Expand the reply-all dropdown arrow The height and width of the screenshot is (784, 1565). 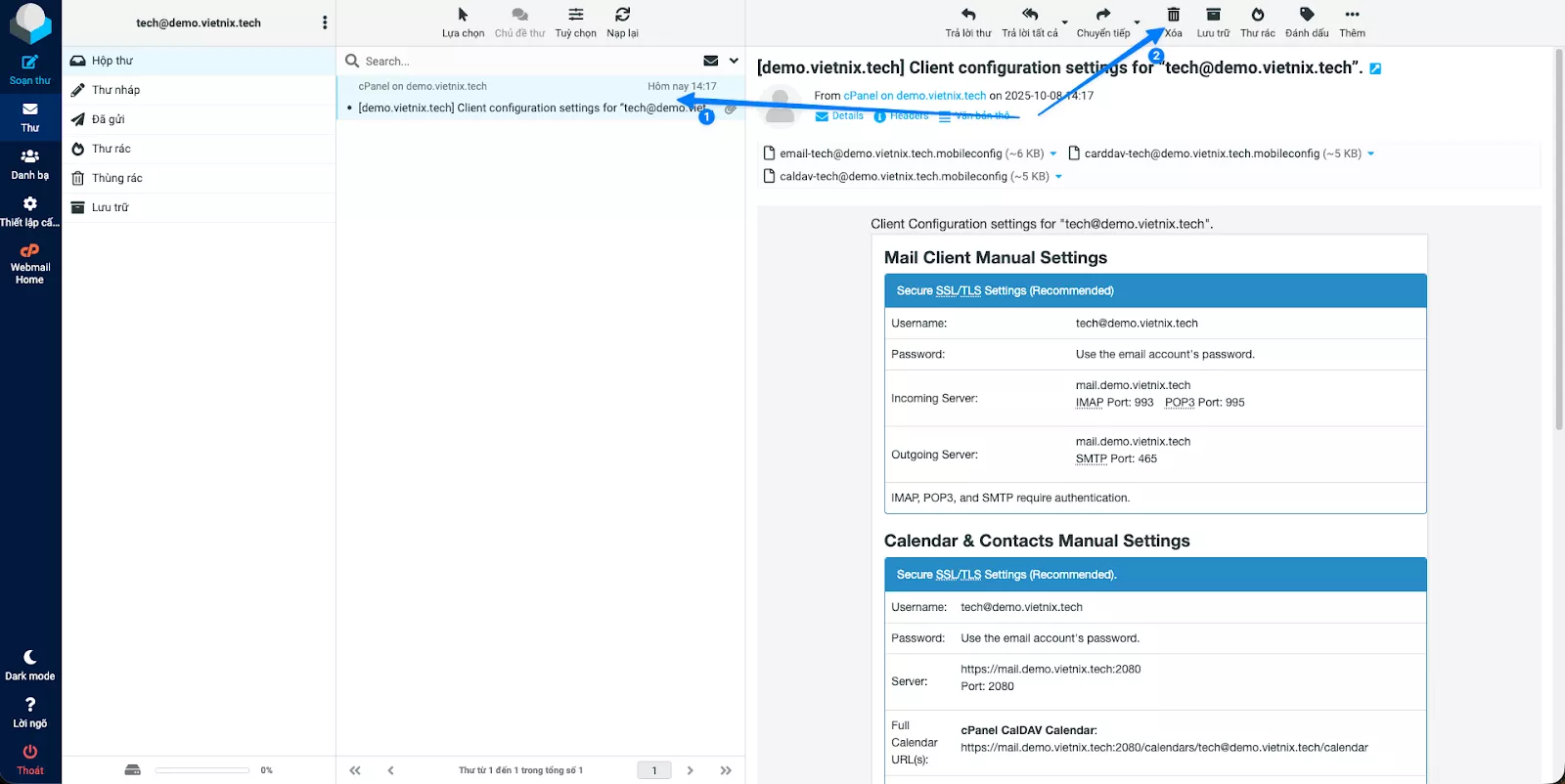pyautogui.click(x=1065, y=22)
